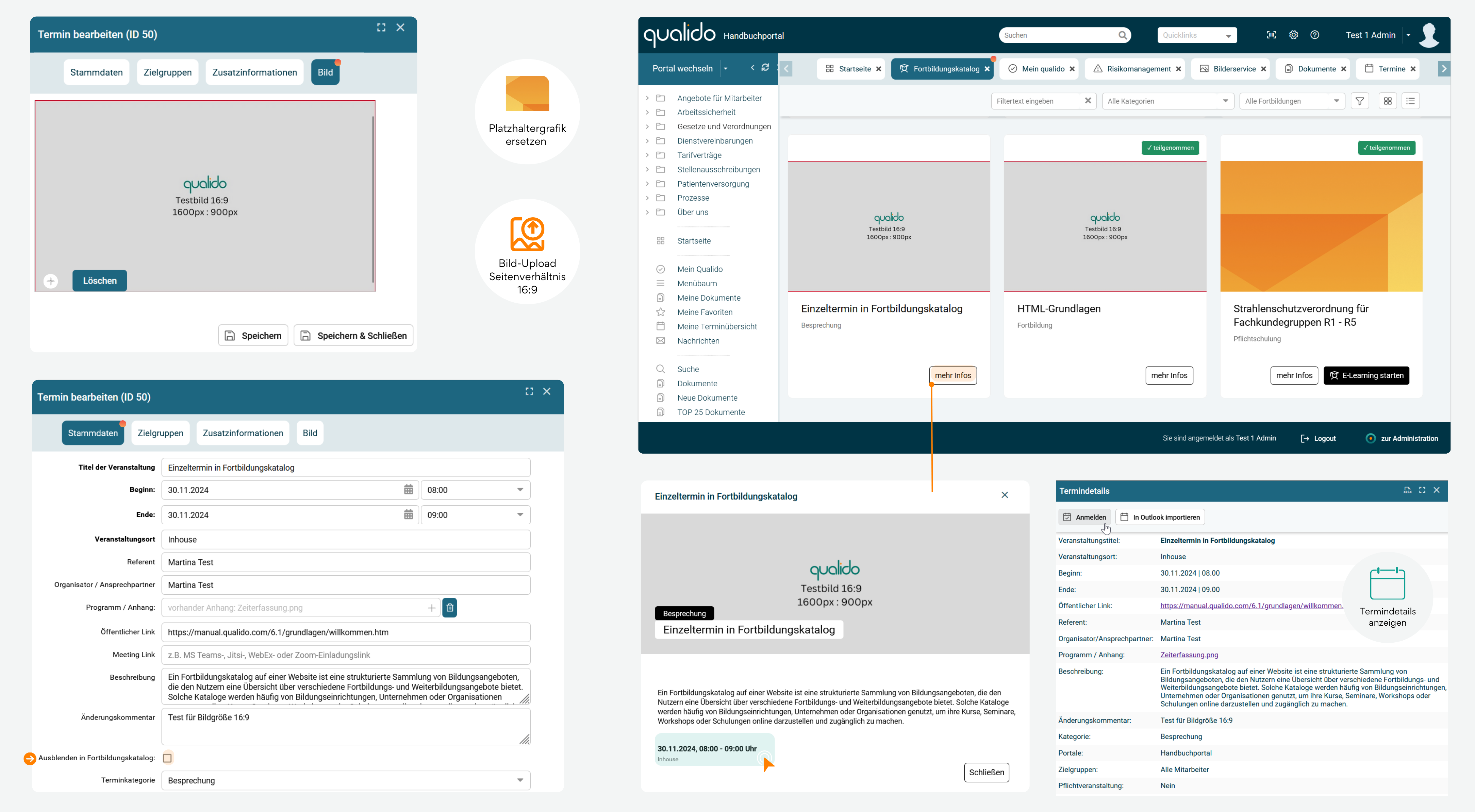Open the Alle Kategorien dropdown
Viewport: 1475px width, 812px height.
[x=1167, y=101]
